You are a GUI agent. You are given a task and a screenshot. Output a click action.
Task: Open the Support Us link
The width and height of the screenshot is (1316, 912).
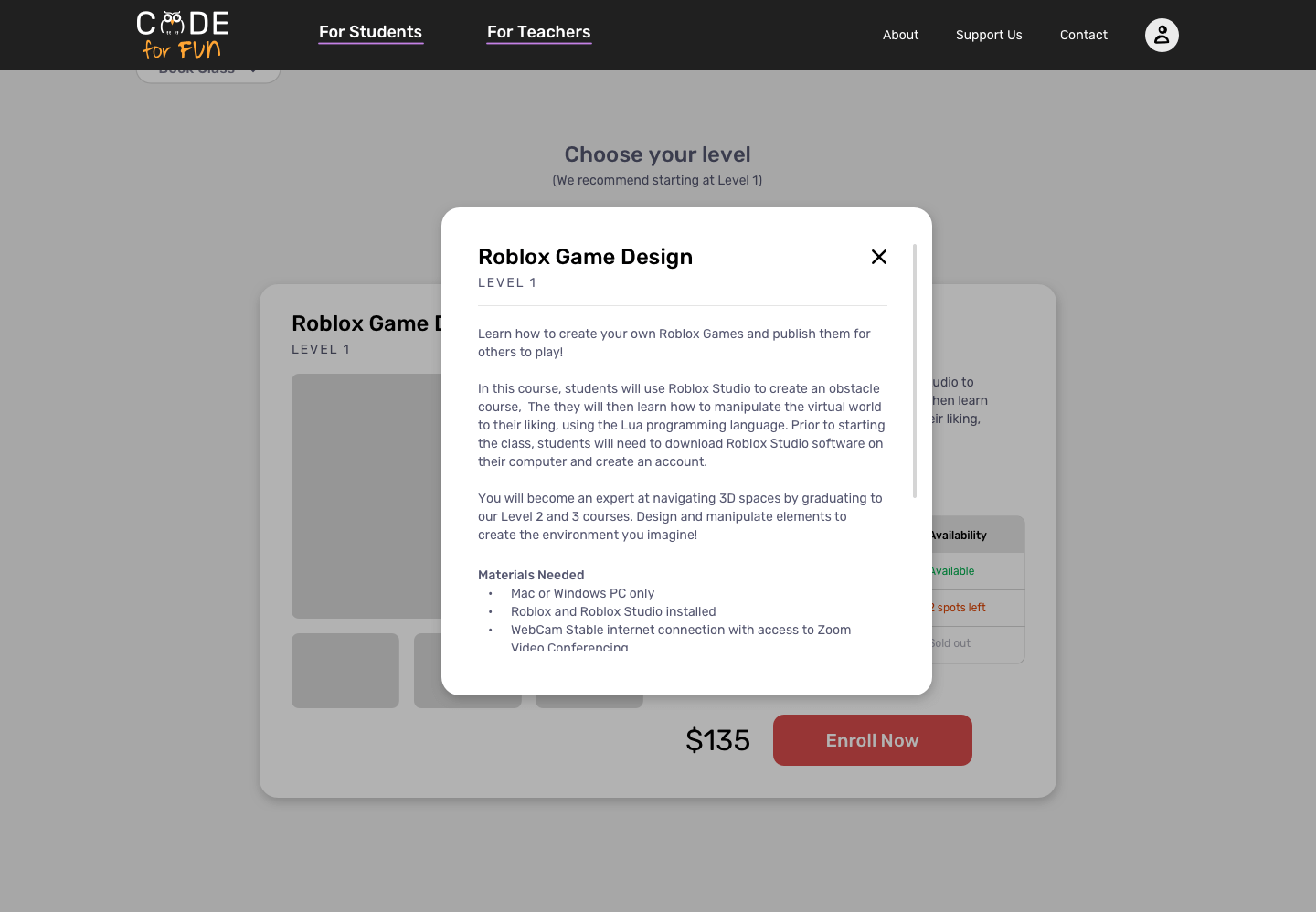[x=989, y=35]
